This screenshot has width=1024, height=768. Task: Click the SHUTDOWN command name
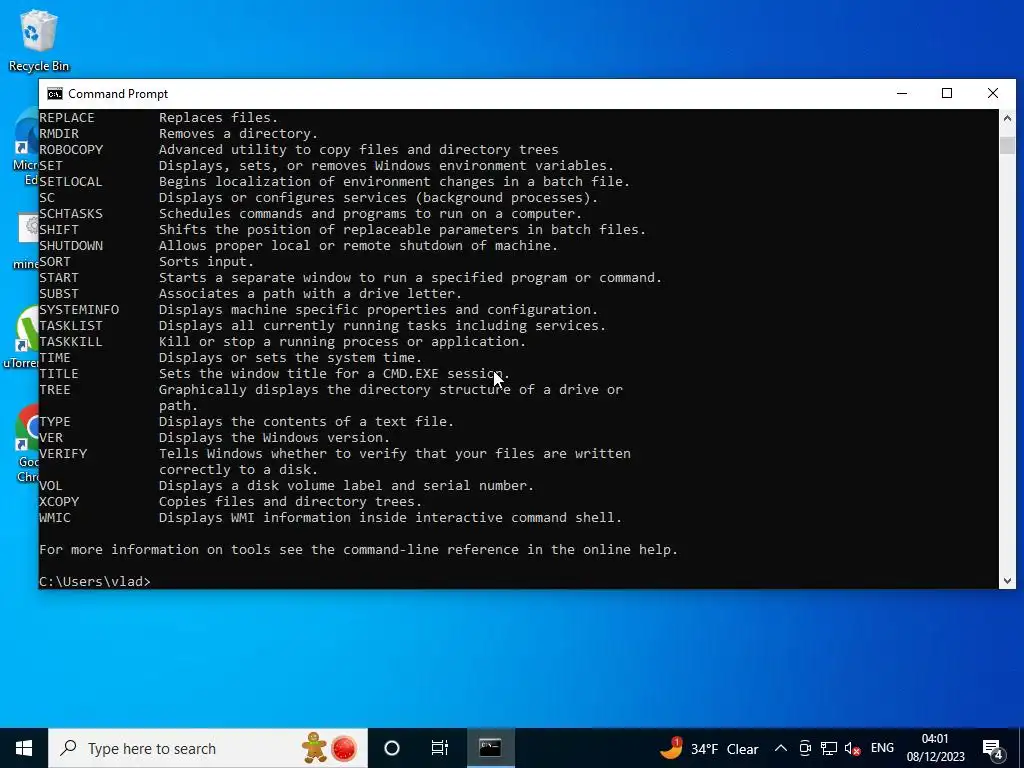pyautogui.click(x=71, y=246)
